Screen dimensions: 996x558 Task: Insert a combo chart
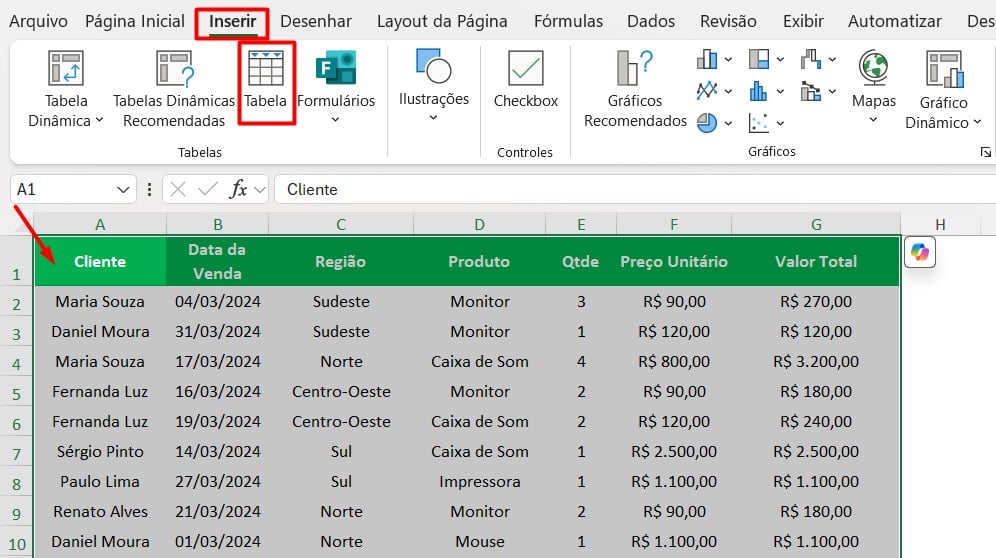[811, 91]
